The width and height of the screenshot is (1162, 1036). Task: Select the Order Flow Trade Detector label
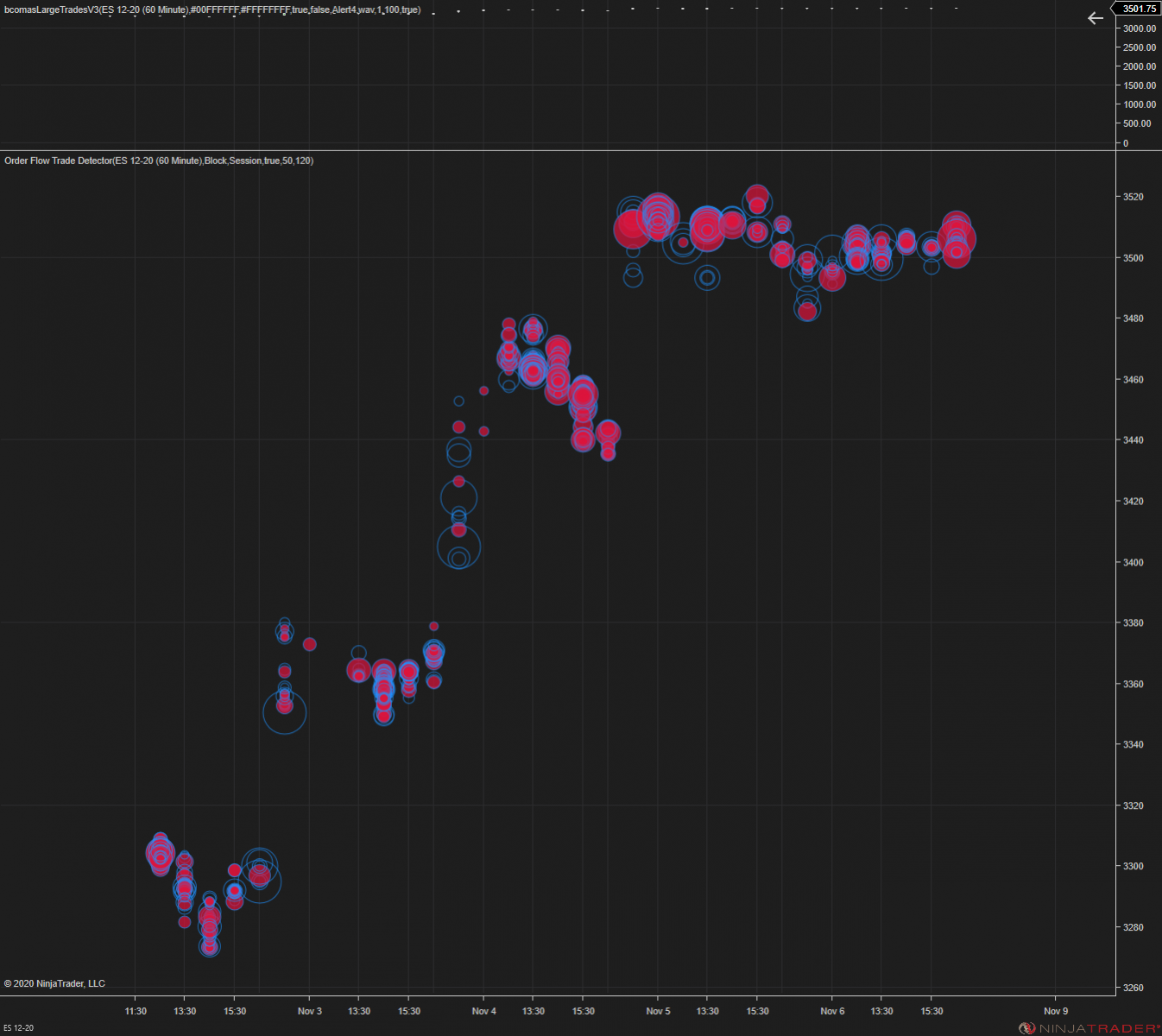click(x=159, y=161)
